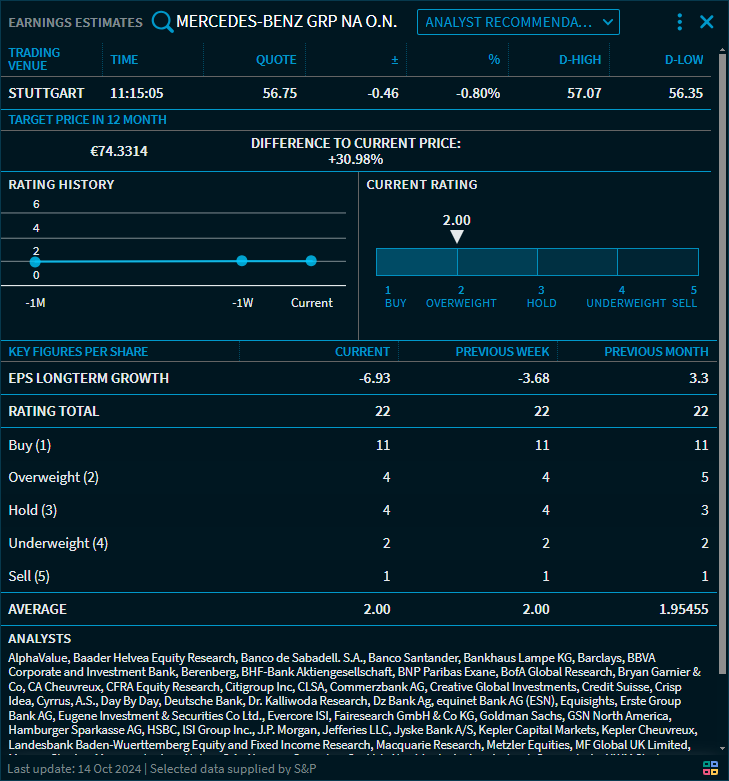Click the Quote column header
This screenshot has height=781, width=729.
pyautogui.click(x=276, y=59)
